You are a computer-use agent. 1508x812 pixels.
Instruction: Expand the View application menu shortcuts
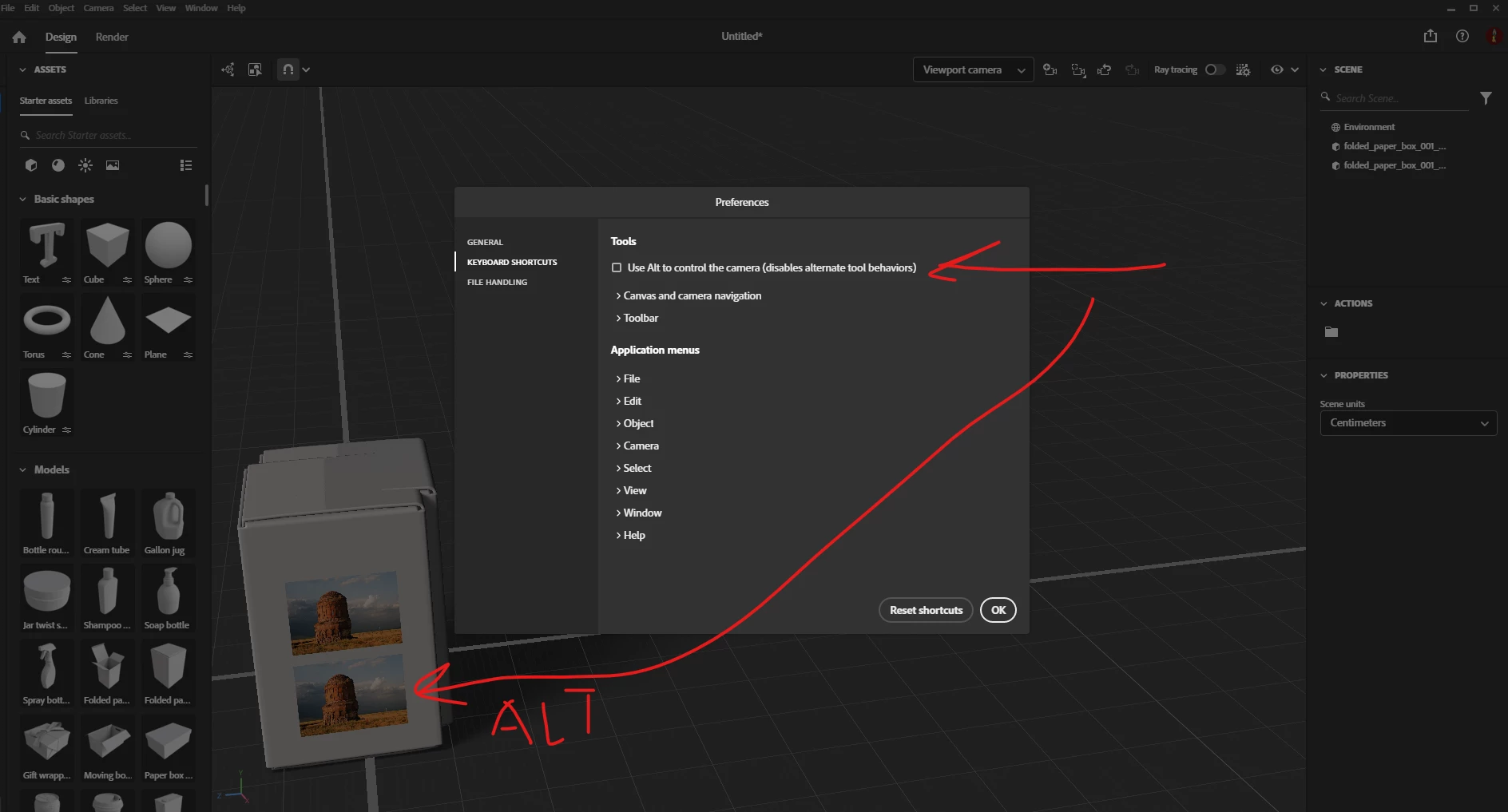[x=631, y=490]
